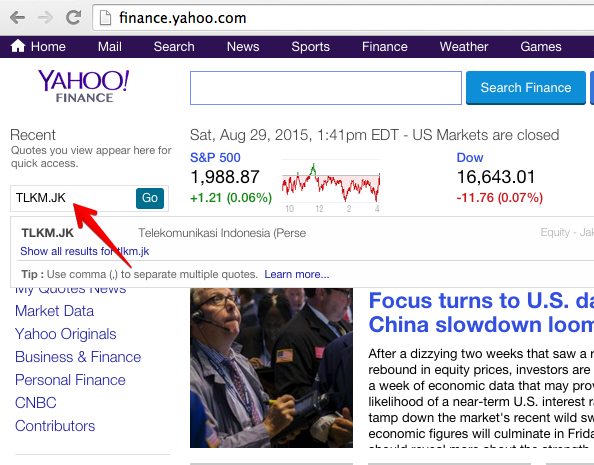Click the Dow value 16,643.01

[x=496, y=177]
